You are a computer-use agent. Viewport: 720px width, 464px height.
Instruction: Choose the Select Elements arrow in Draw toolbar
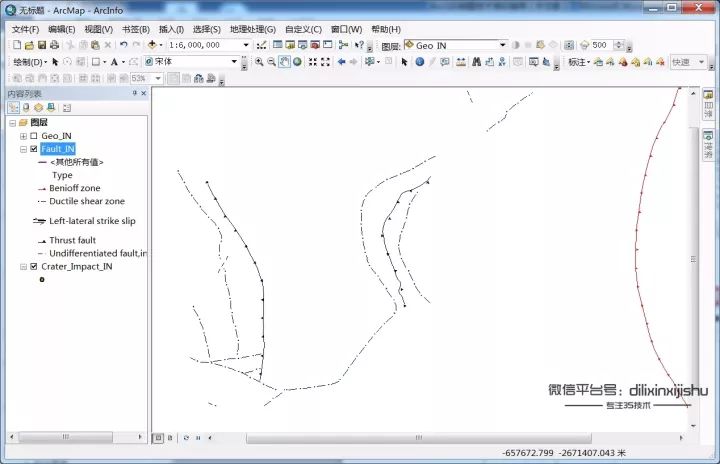55,62
